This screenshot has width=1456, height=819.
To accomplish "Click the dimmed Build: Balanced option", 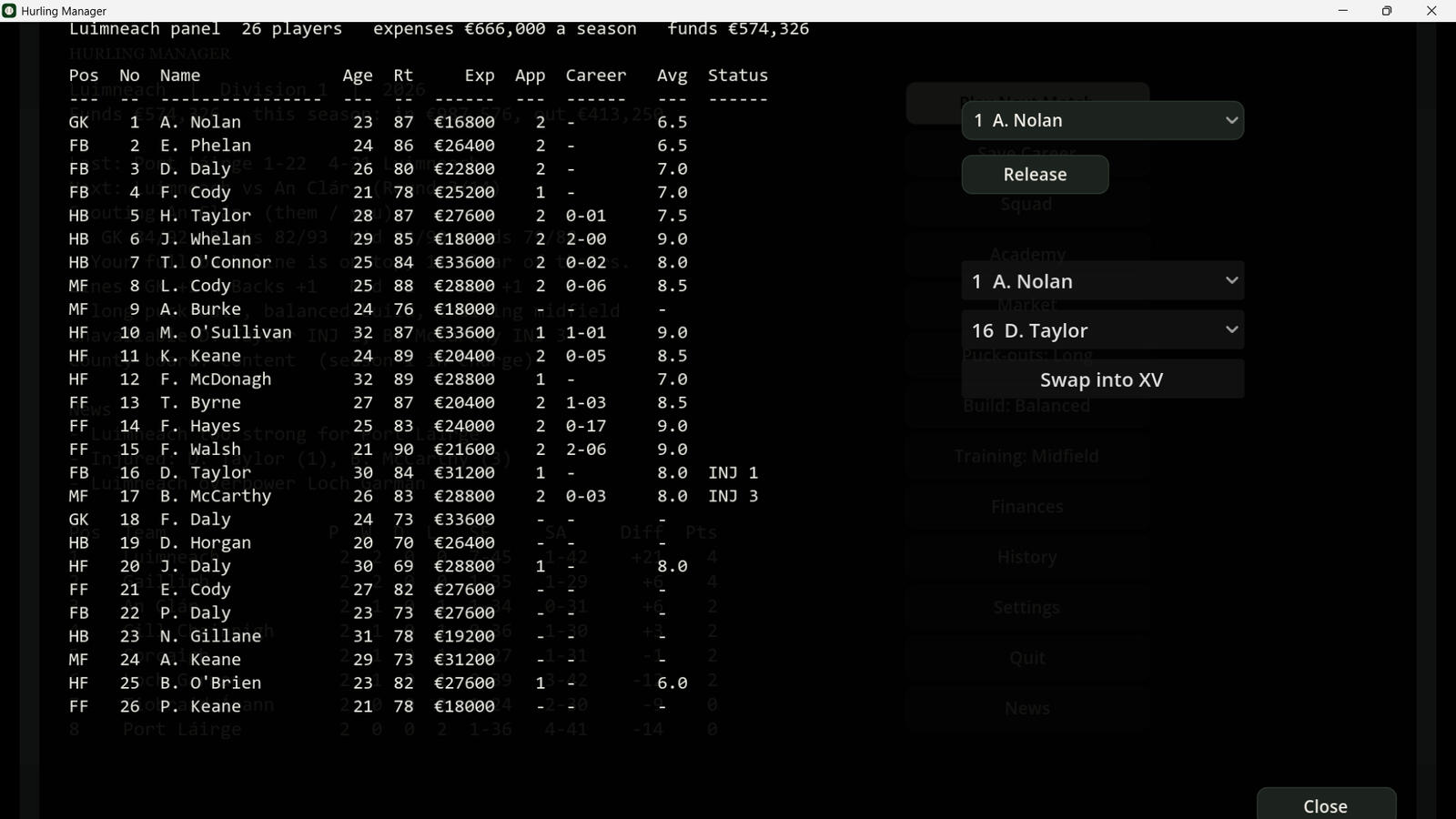I will 1027,406.
